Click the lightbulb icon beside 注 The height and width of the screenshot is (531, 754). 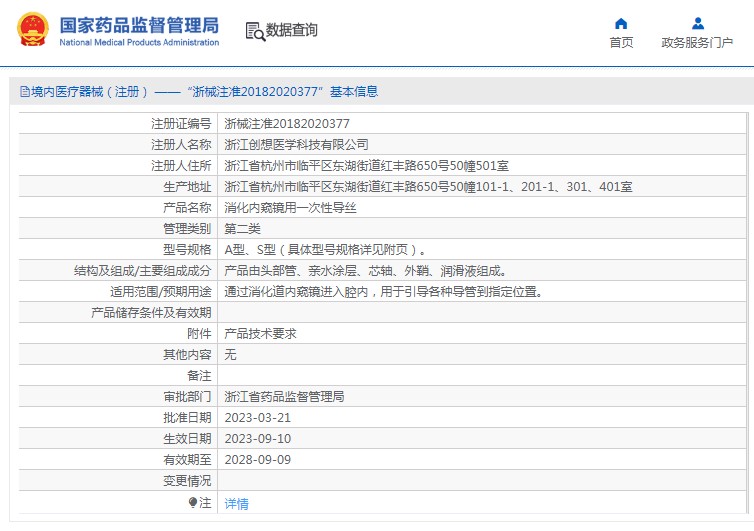193,503
